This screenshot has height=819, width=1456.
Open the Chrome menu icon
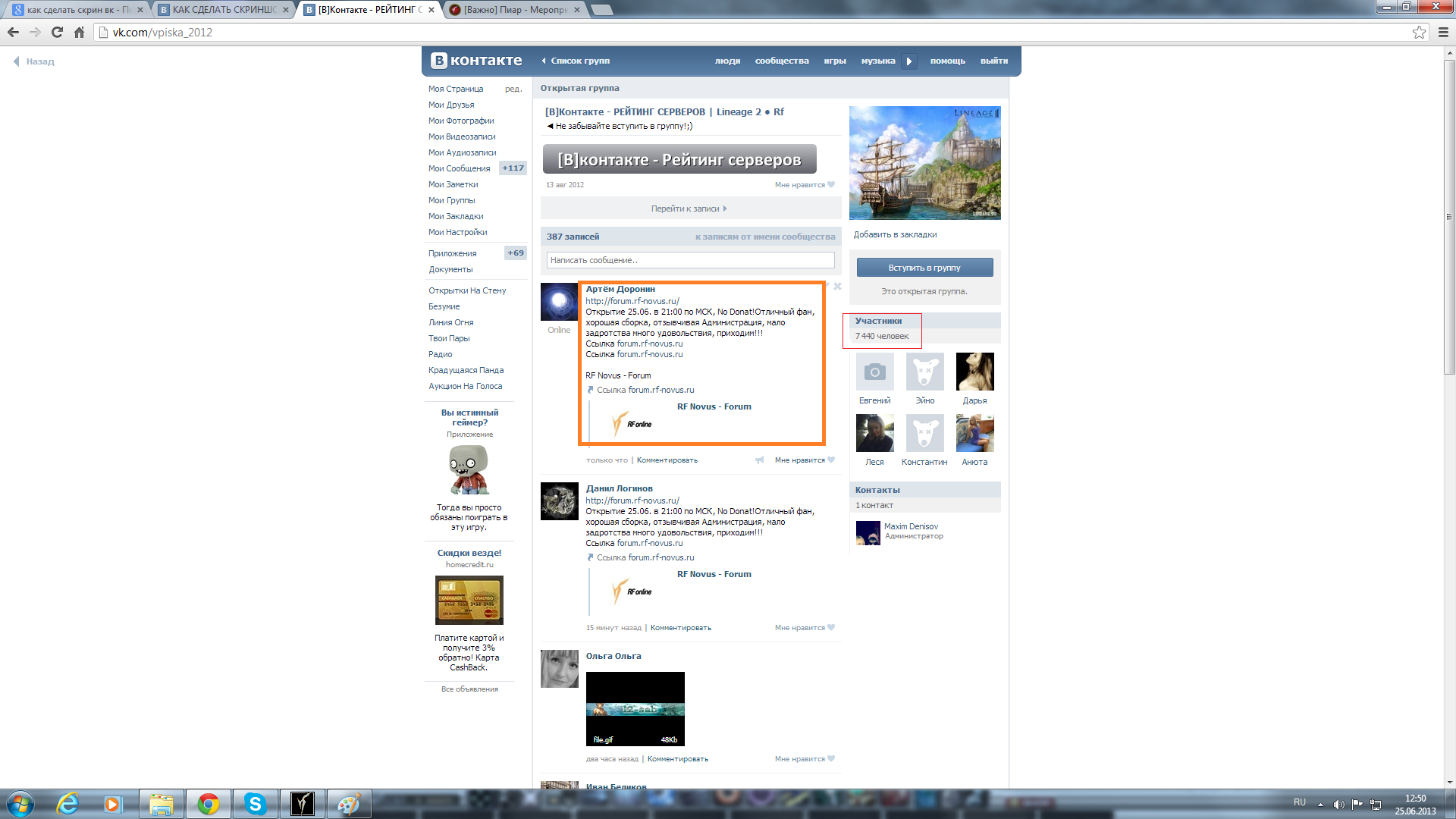(1443, 32)
